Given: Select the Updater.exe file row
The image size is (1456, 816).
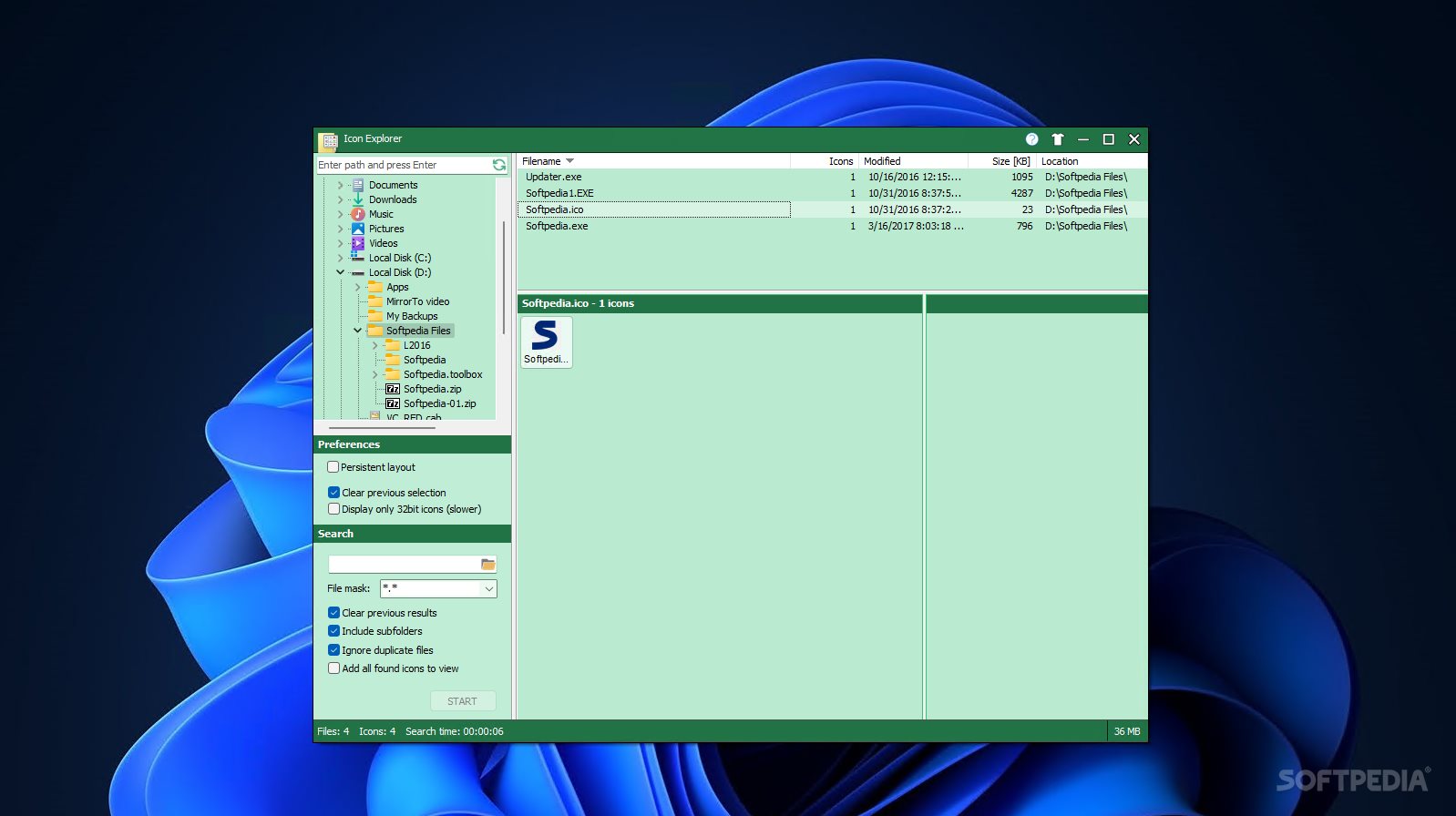Looking at the screenshot, I should pos(832,178).
